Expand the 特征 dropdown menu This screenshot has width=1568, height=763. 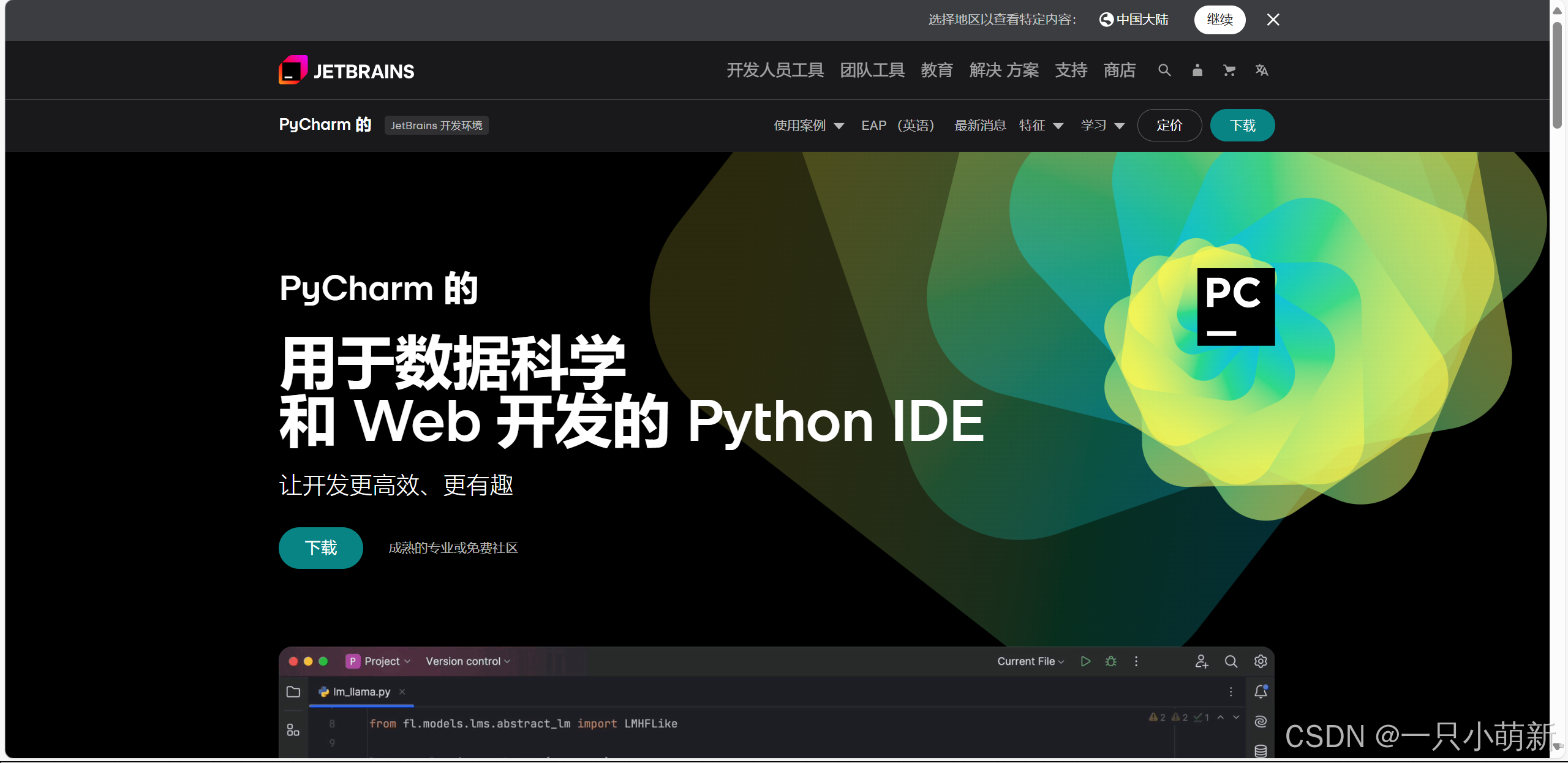[x=1041, y=126]
